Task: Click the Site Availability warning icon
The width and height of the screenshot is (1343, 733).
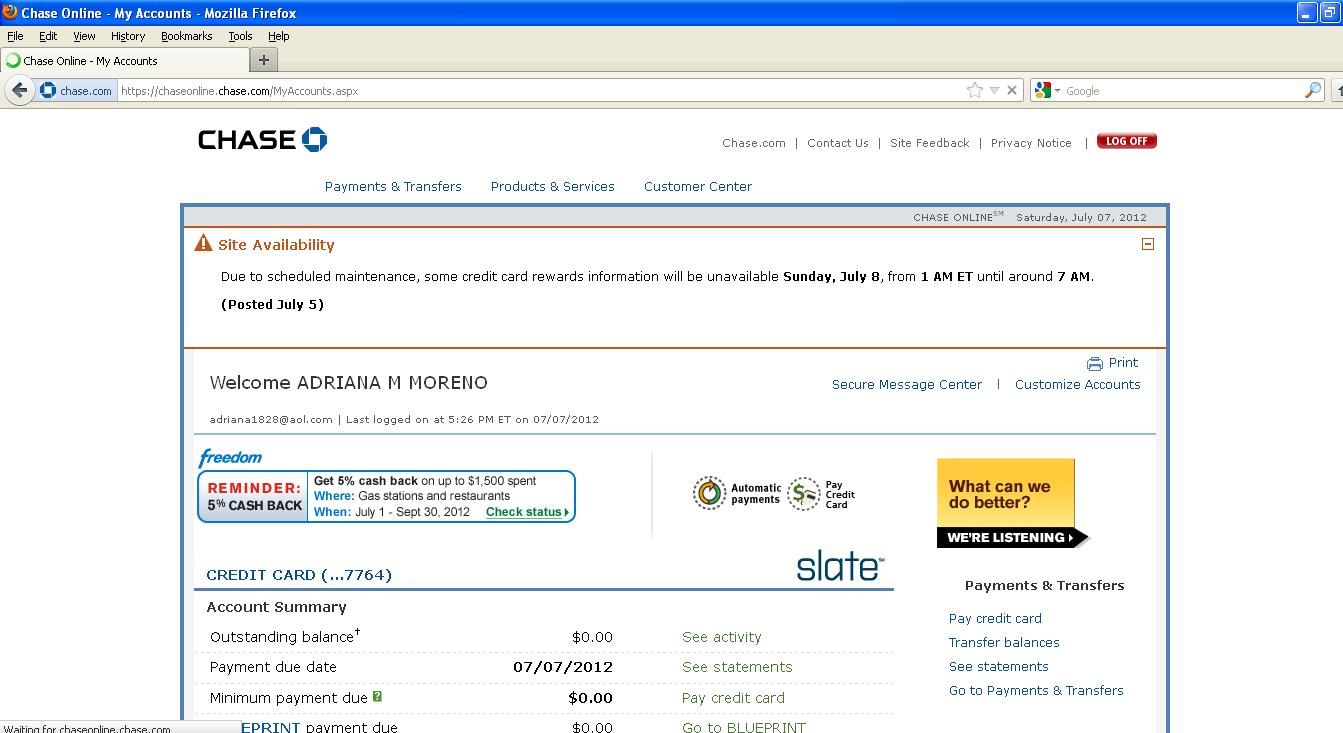Action: (x=203, y=243)
